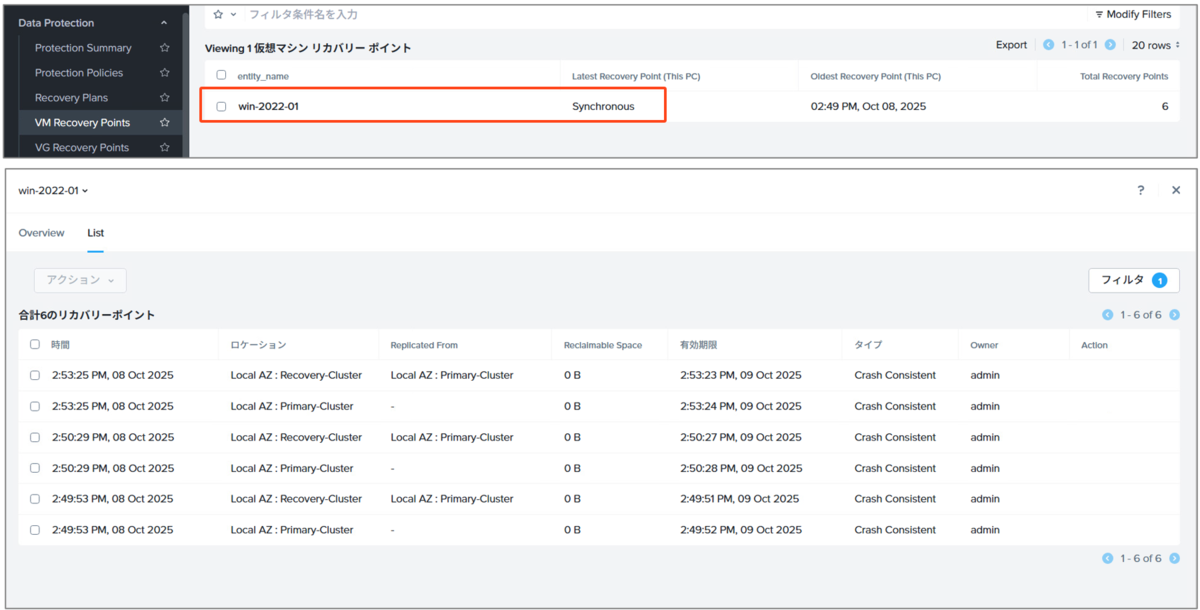1200x610 pixels.
Task: Open the アクション actions dropdown
Action: click(80, 281)
